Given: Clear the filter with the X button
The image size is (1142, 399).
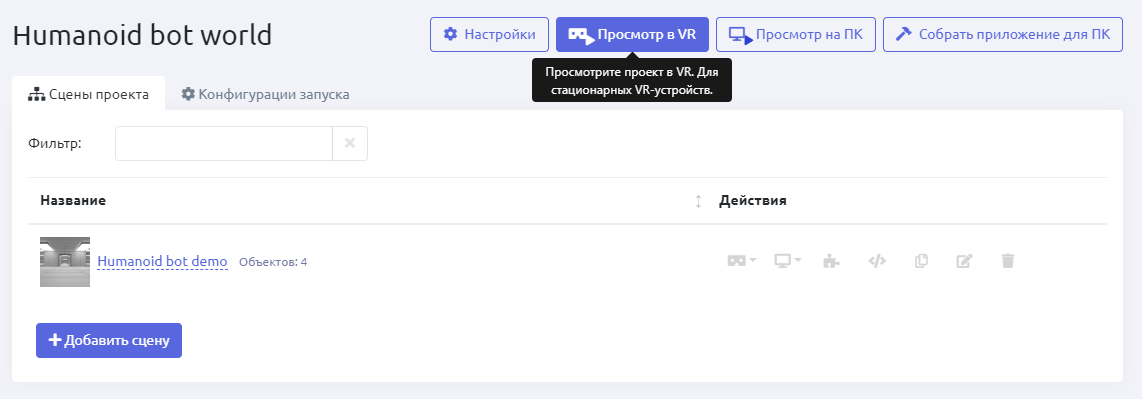Looking at the screenshot, I should point(350,143).
